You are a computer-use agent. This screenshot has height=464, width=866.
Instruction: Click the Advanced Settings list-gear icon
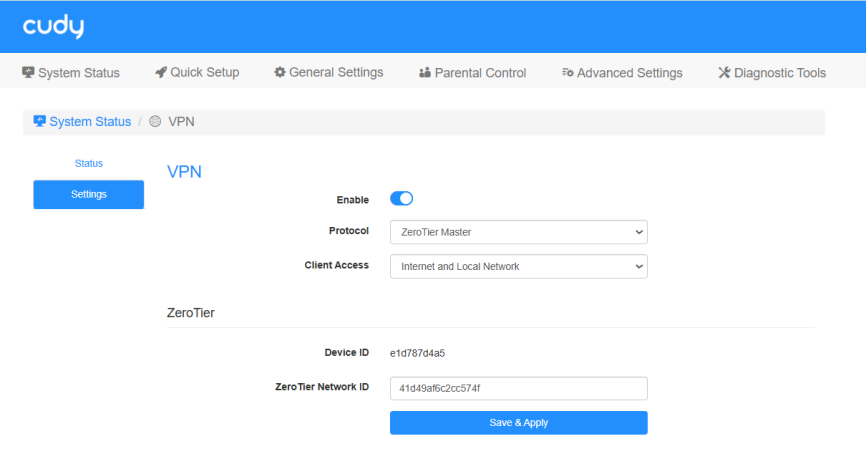568,73
